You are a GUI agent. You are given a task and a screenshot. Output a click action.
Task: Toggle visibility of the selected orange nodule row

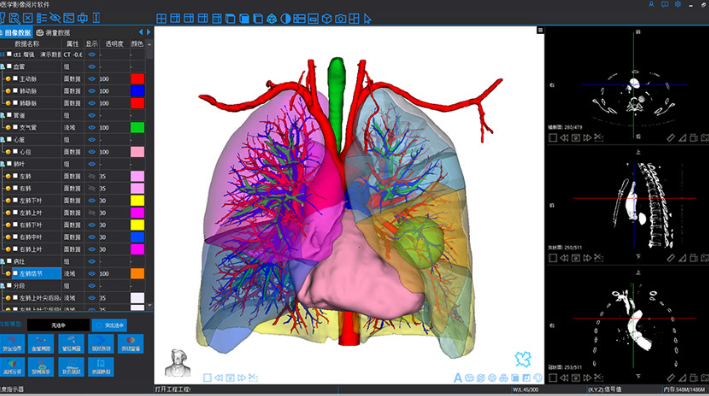tap(92, 273)
